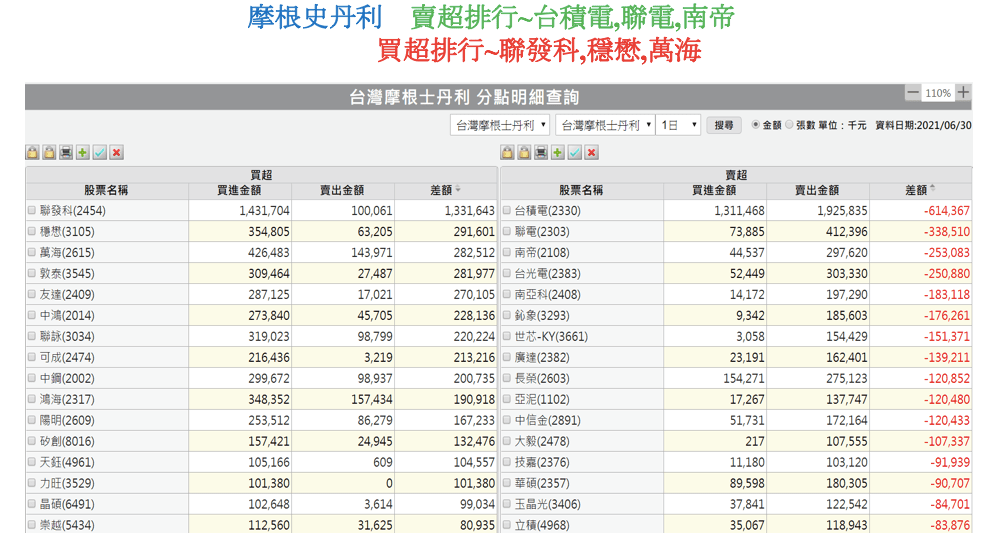994x558 pixels.
Task: Select the 張數 radio button
Action: [789, 125]
